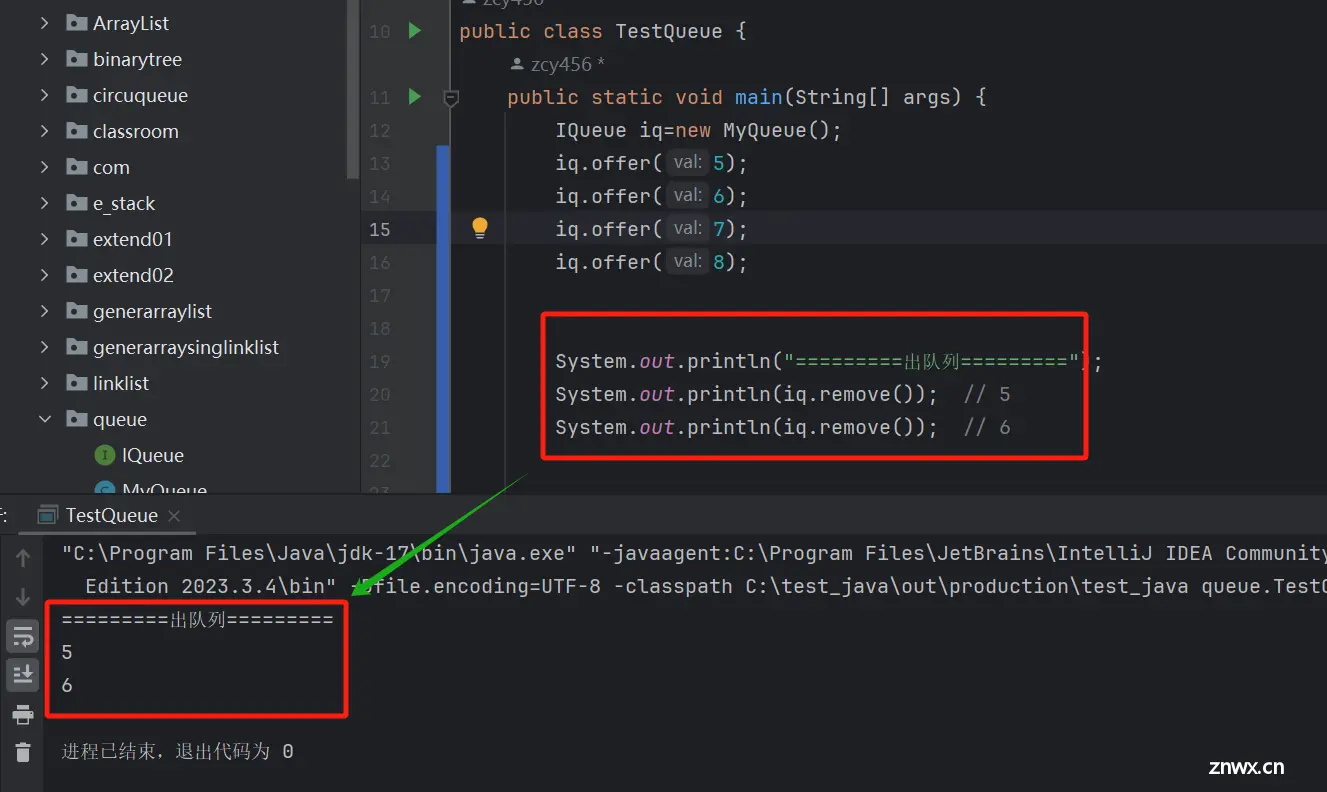Expand the circuqueue folder

(x=44, y=95)
